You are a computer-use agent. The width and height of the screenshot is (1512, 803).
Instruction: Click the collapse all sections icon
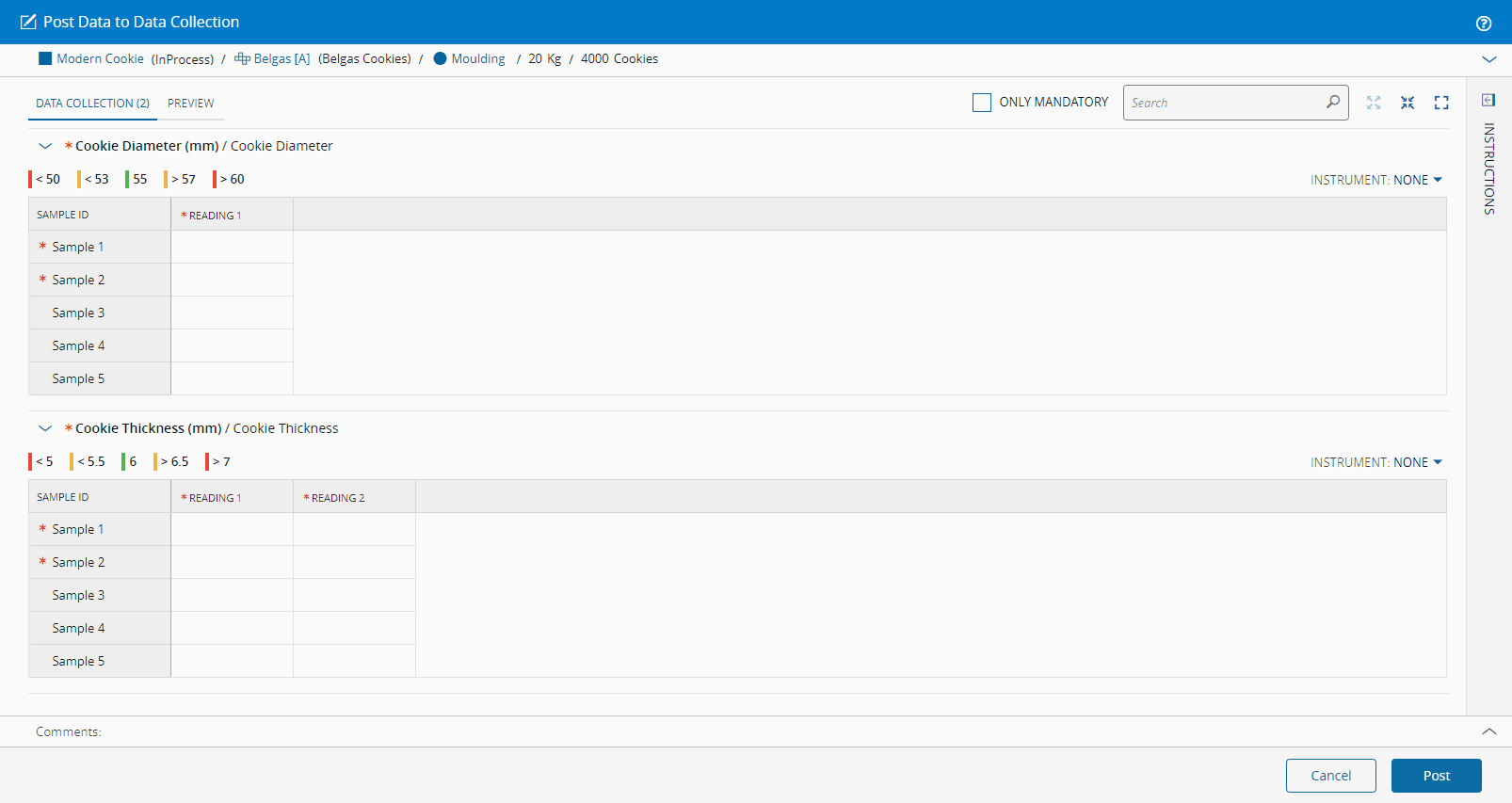[1407, 103]
